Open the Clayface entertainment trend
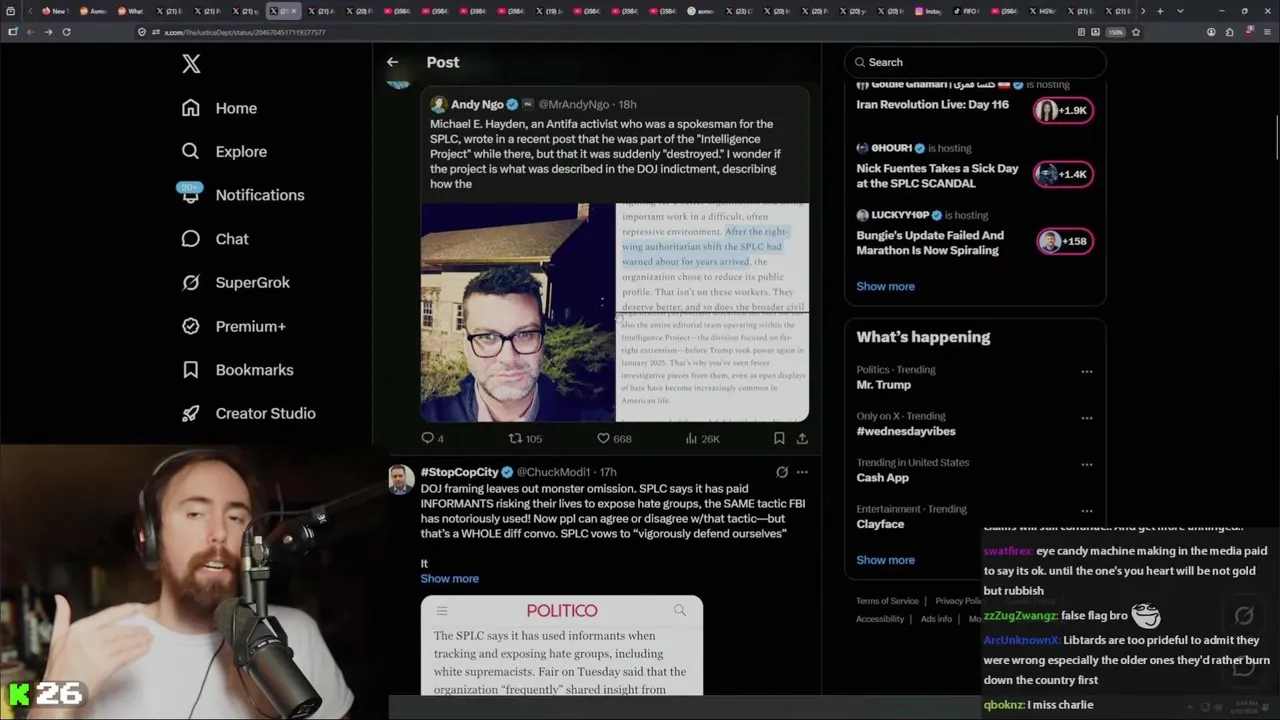The image size is (1280, 720). pyautogui.click(x=880, y=524)
